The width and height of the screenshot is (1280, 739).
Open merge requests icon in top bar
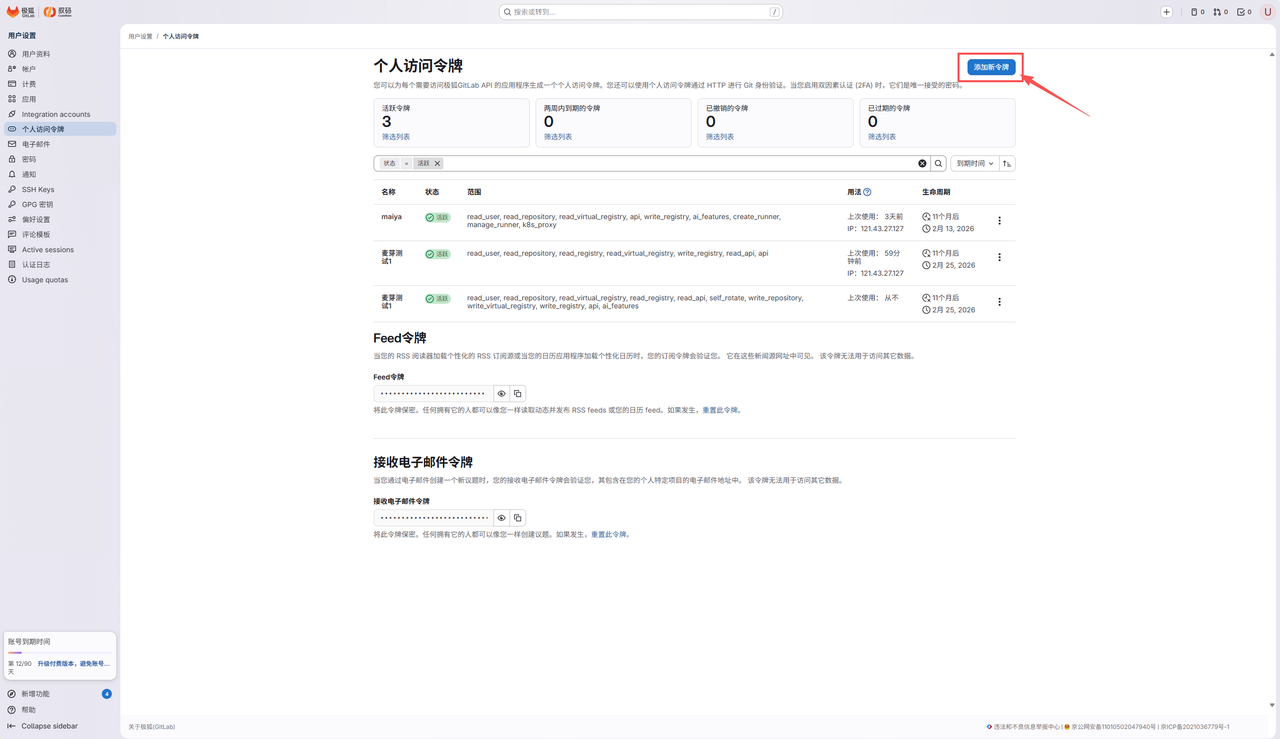click(1220, 12)
